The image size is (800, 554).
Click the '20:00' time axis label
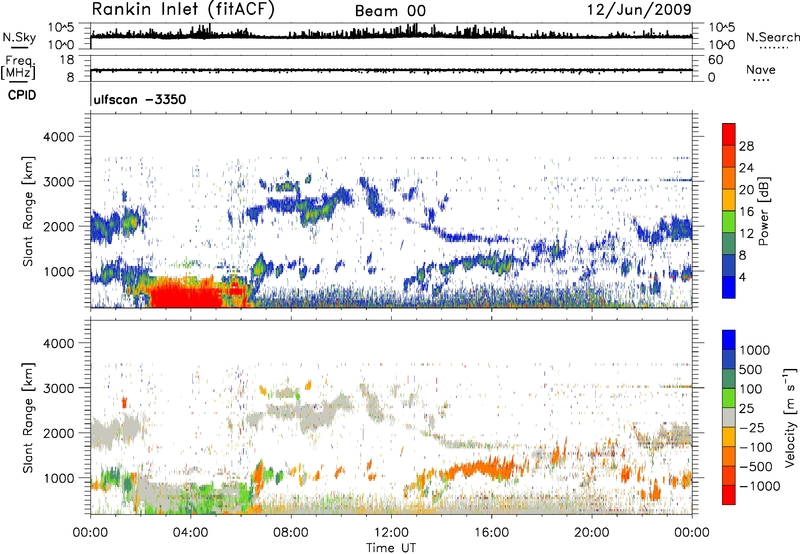point(591,533)
